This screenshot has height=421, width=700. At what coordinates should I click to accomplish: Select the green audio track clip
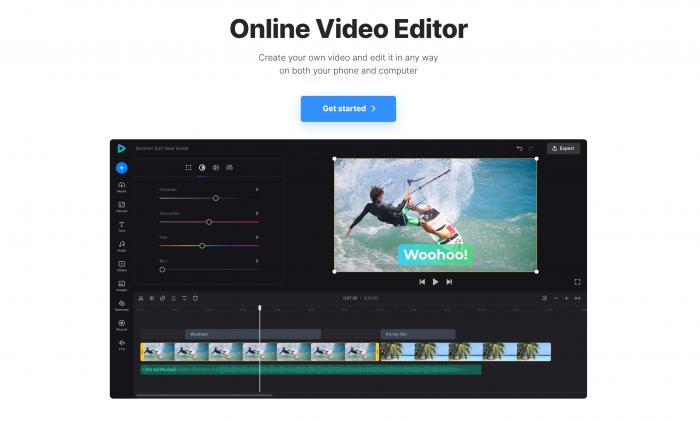(311, 370)
